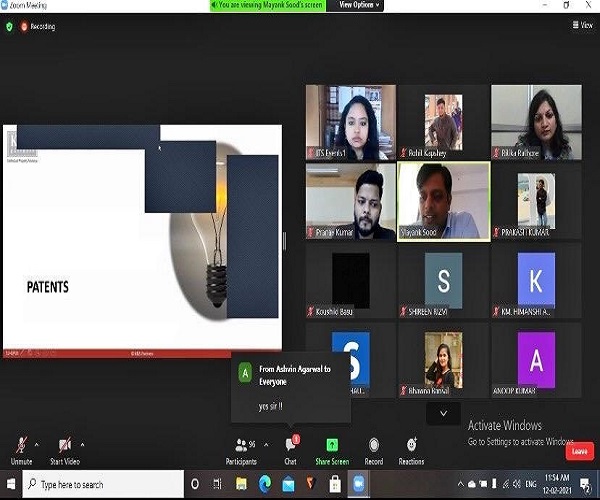The width and height of the screenshot is (600, 500).
Task: Click the green encryption shield icon
Action: point(9,26)
